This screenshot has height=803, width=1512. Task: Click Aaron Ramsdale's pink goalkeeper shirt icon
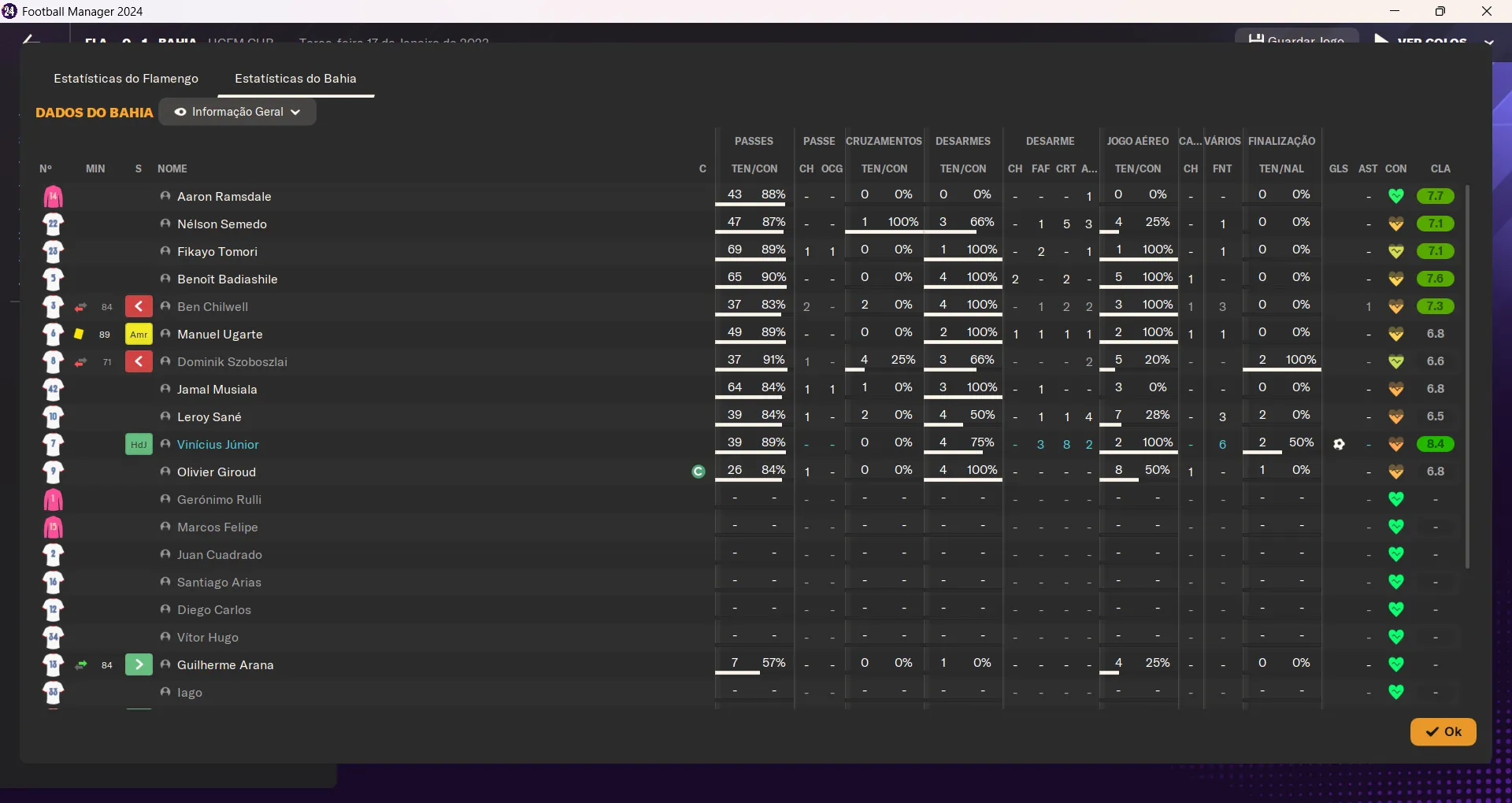(53, 196)
